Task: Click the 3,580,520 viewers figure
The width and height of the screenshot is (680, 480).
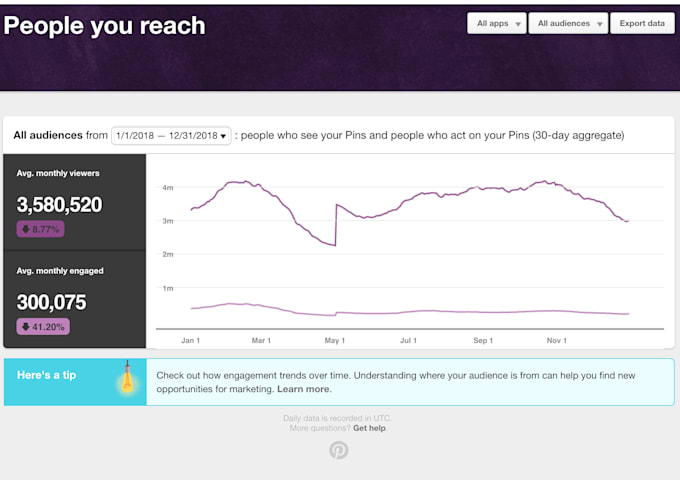Action: pyautogui.click(x=59, y=205)
